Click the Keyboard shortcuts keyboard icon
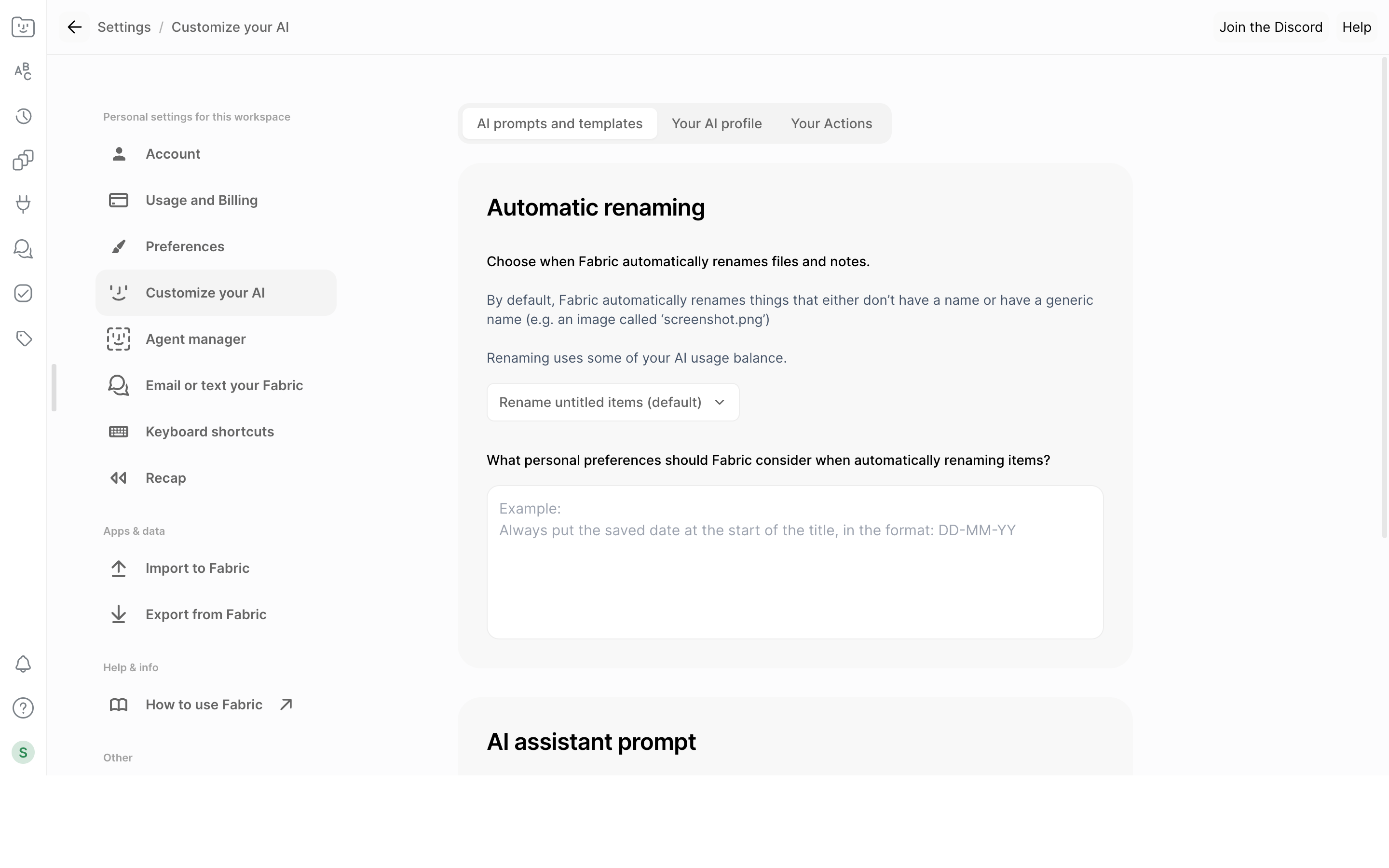The width and height of the screenshot is (1389, 868). pos(119,432)
